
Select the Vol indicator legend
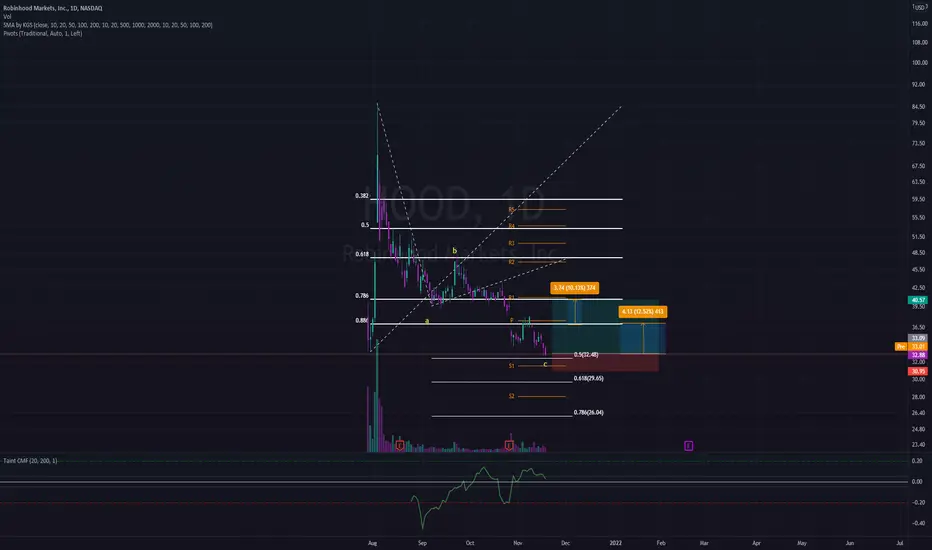[7, 17]
